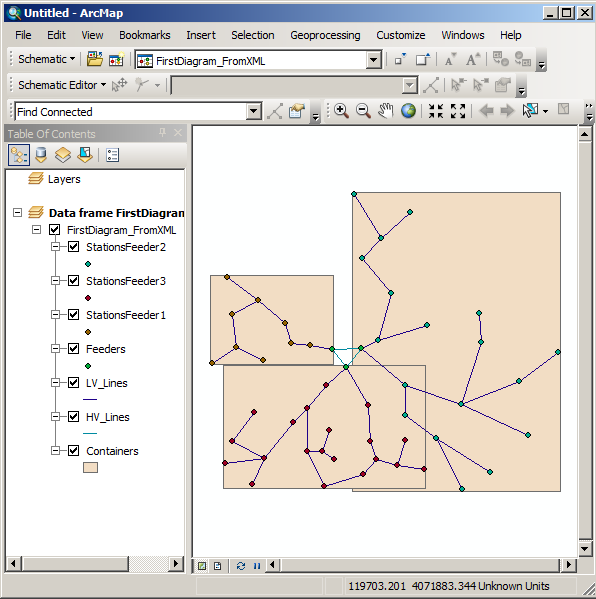Select the Layers entry in contents

(64, 179)
